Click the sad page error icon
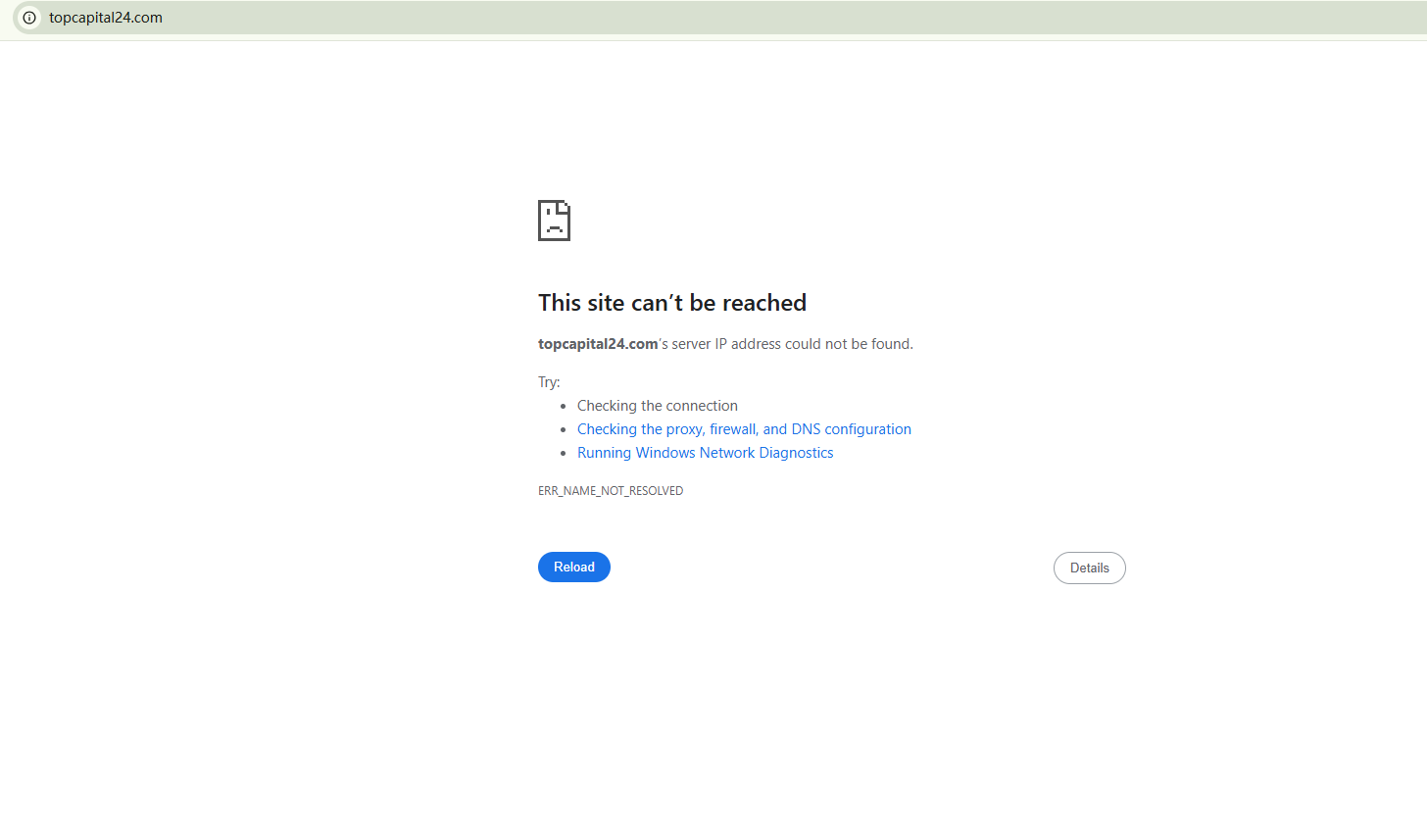1427x840 pixels. 554,221
